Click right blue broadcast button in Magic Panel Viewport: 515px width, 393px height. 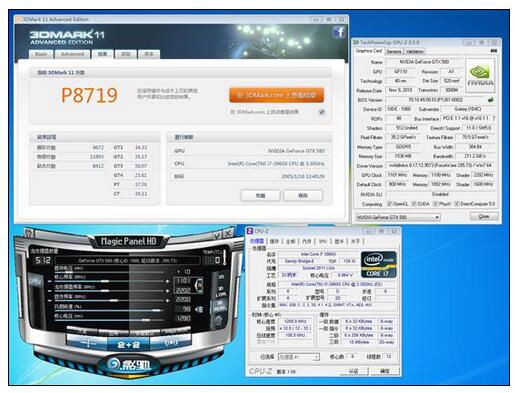pos(171,343)
